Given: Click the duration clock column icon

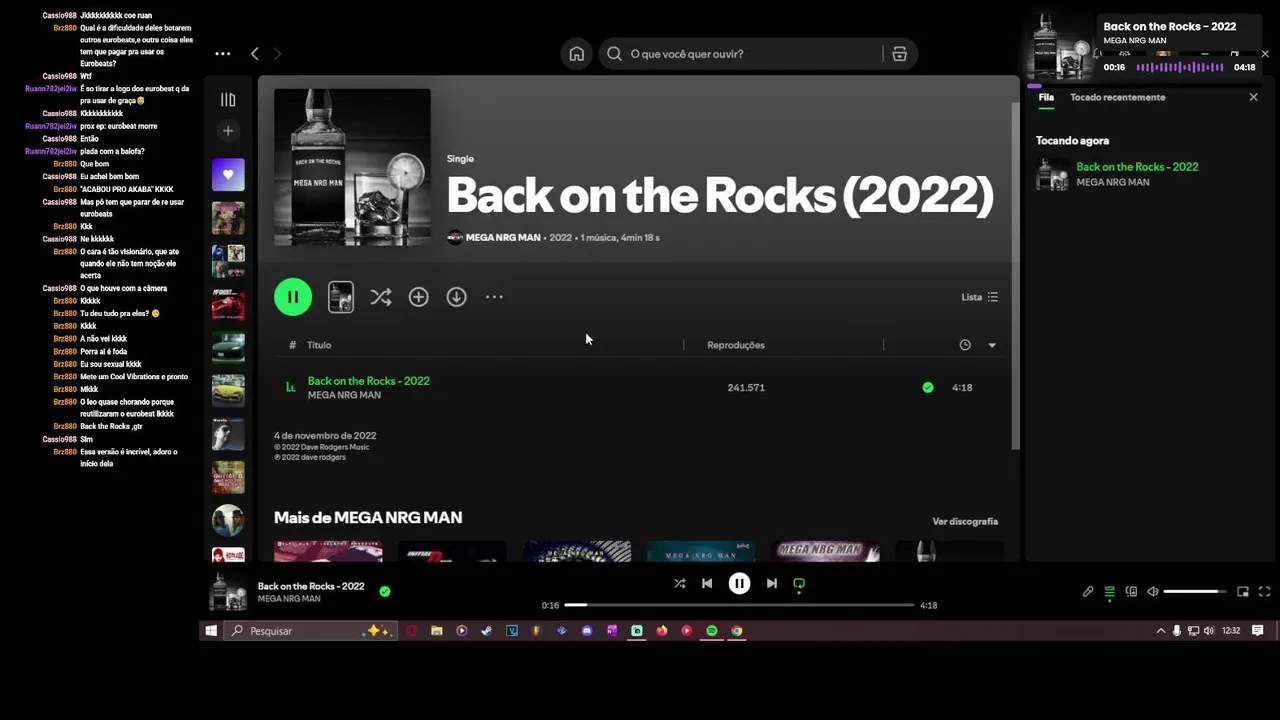Looking at the screenshot, I should [965, 345].
